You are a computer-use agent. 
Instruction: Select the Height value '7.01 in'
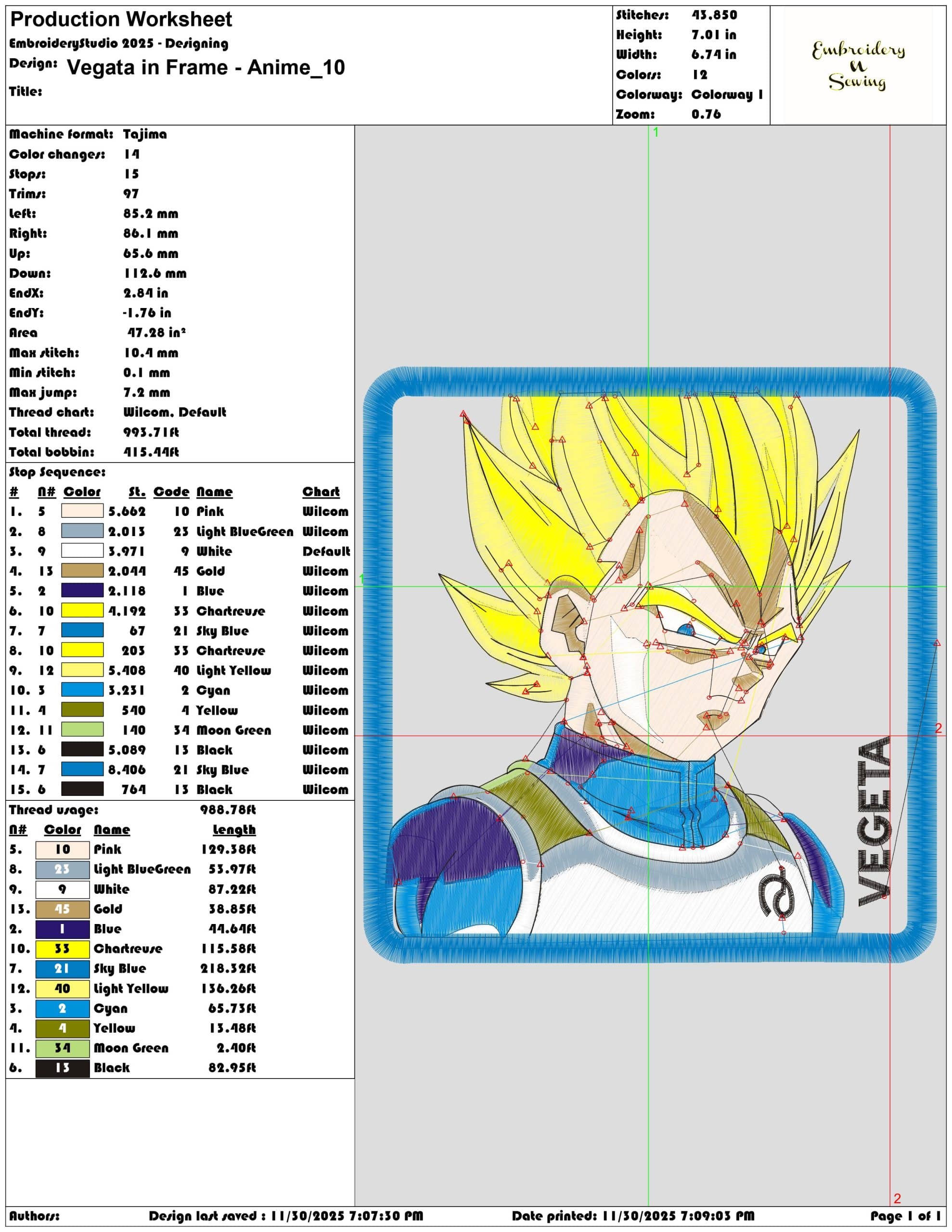pos(714,35)
